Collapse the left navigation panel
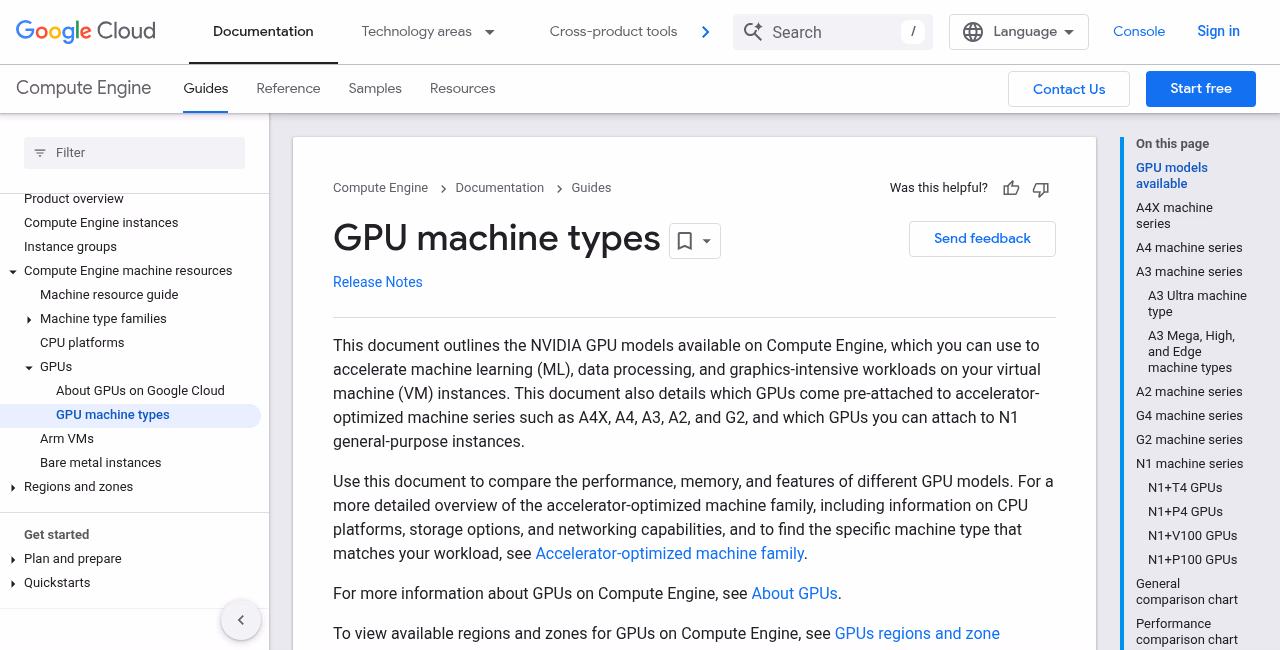 click(241, 620)
